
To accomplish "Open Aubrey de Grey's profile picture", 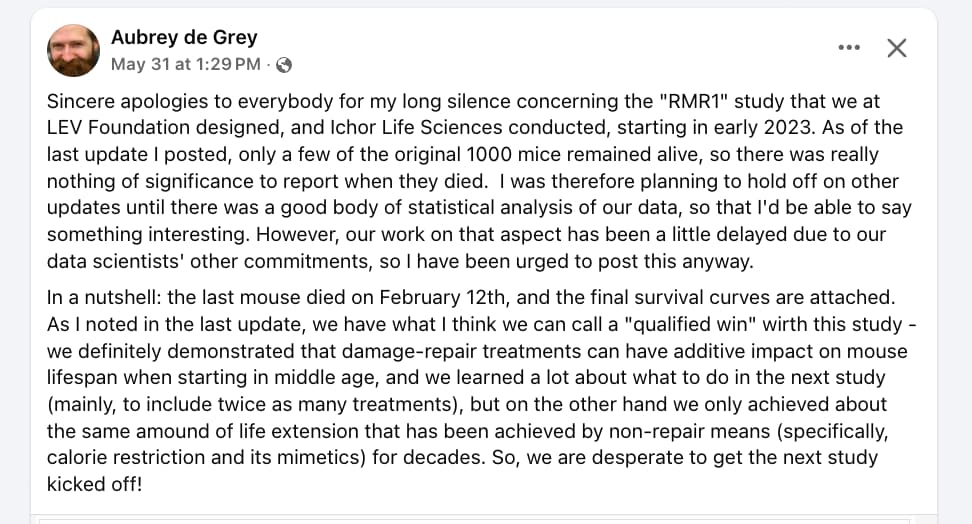I will (x=73, y=50).
